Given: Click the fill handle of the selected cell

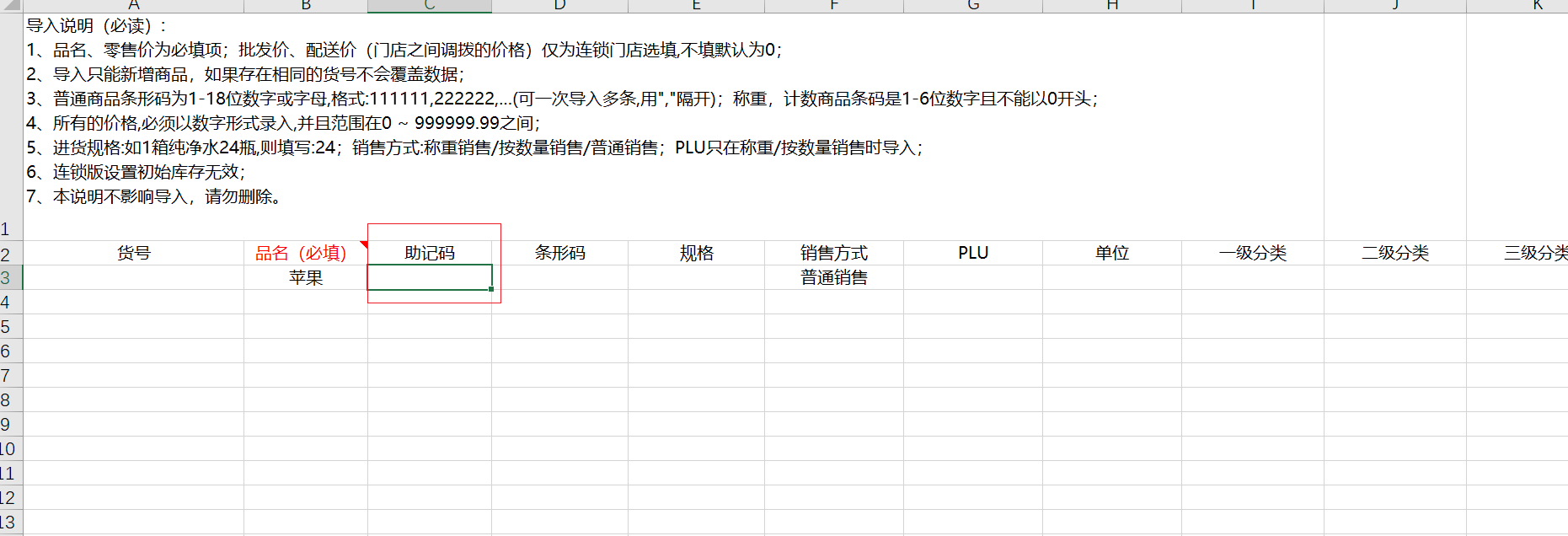Looking at the screenshot, I should point(491,289).
